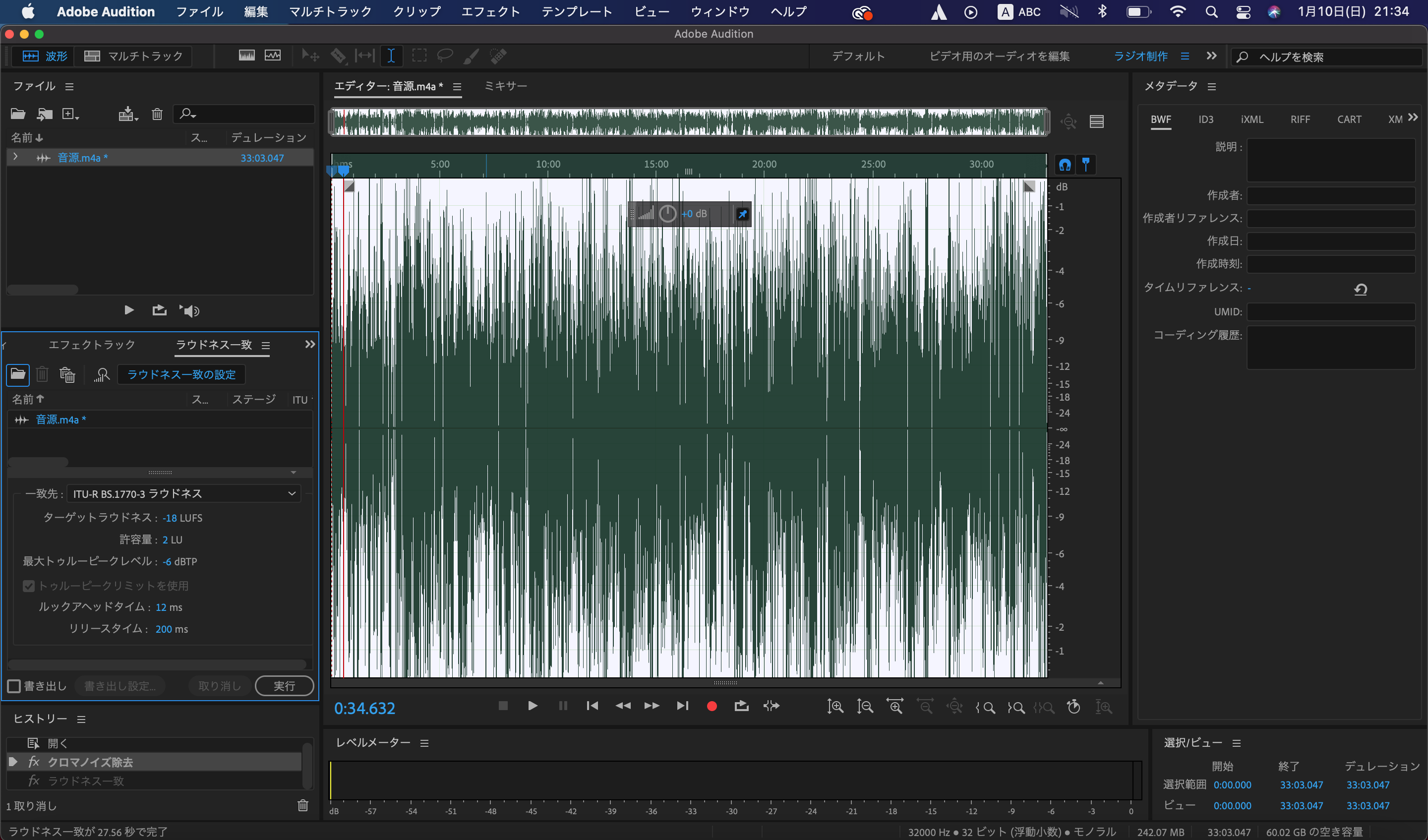
Task: Click the red Record button
Action: tap(712, 706)
